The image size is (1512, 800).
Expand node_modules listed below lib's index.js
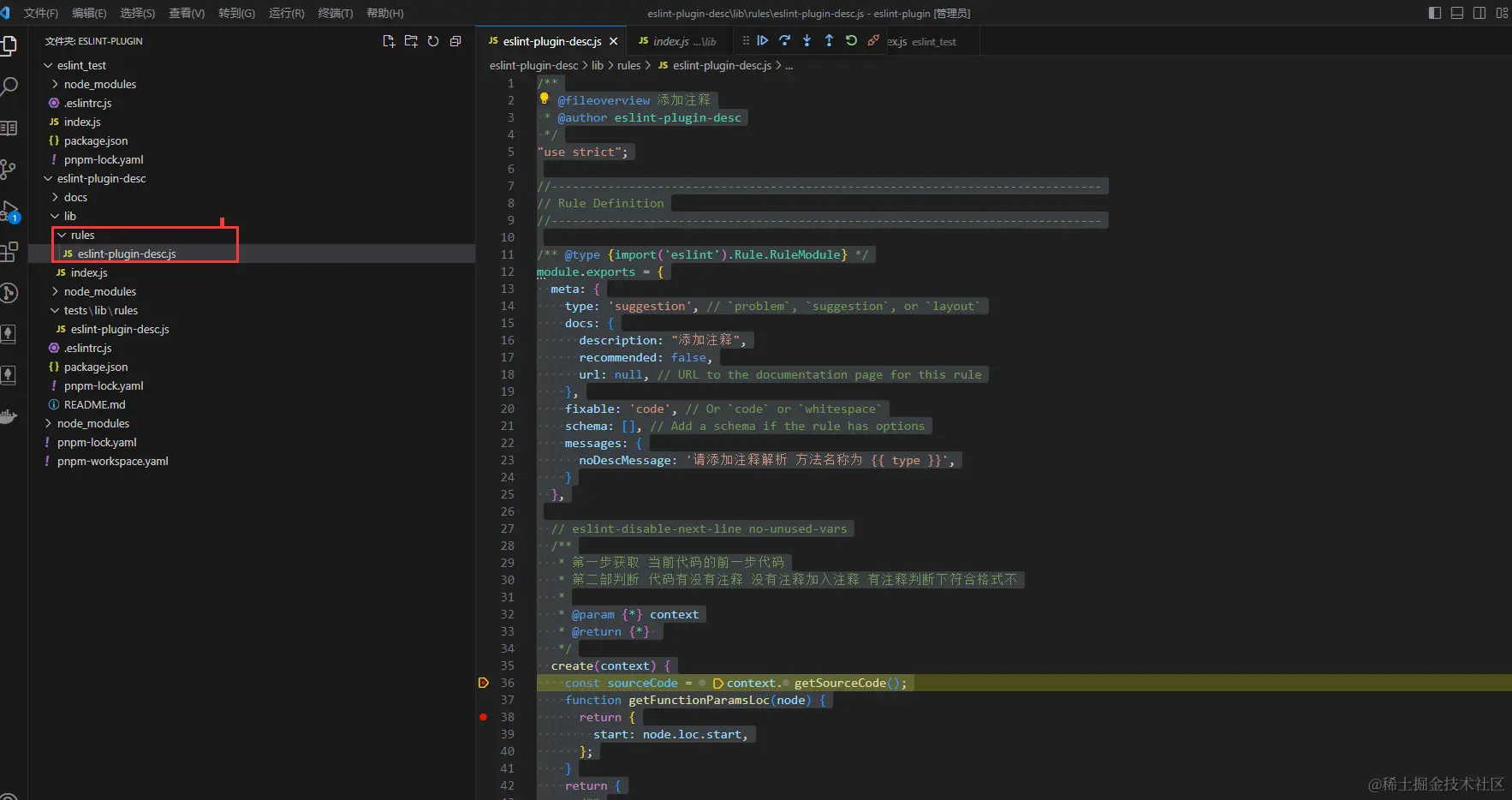pyautogui.click(x=55, y=291)
